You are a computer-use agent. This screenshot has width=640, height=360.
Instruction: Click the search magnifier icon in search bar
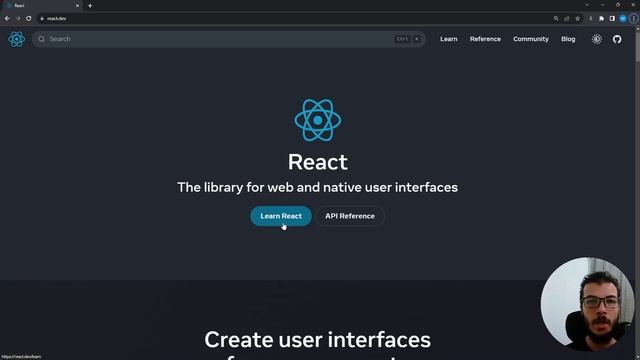pyautogui.click(x=42, y=39)
